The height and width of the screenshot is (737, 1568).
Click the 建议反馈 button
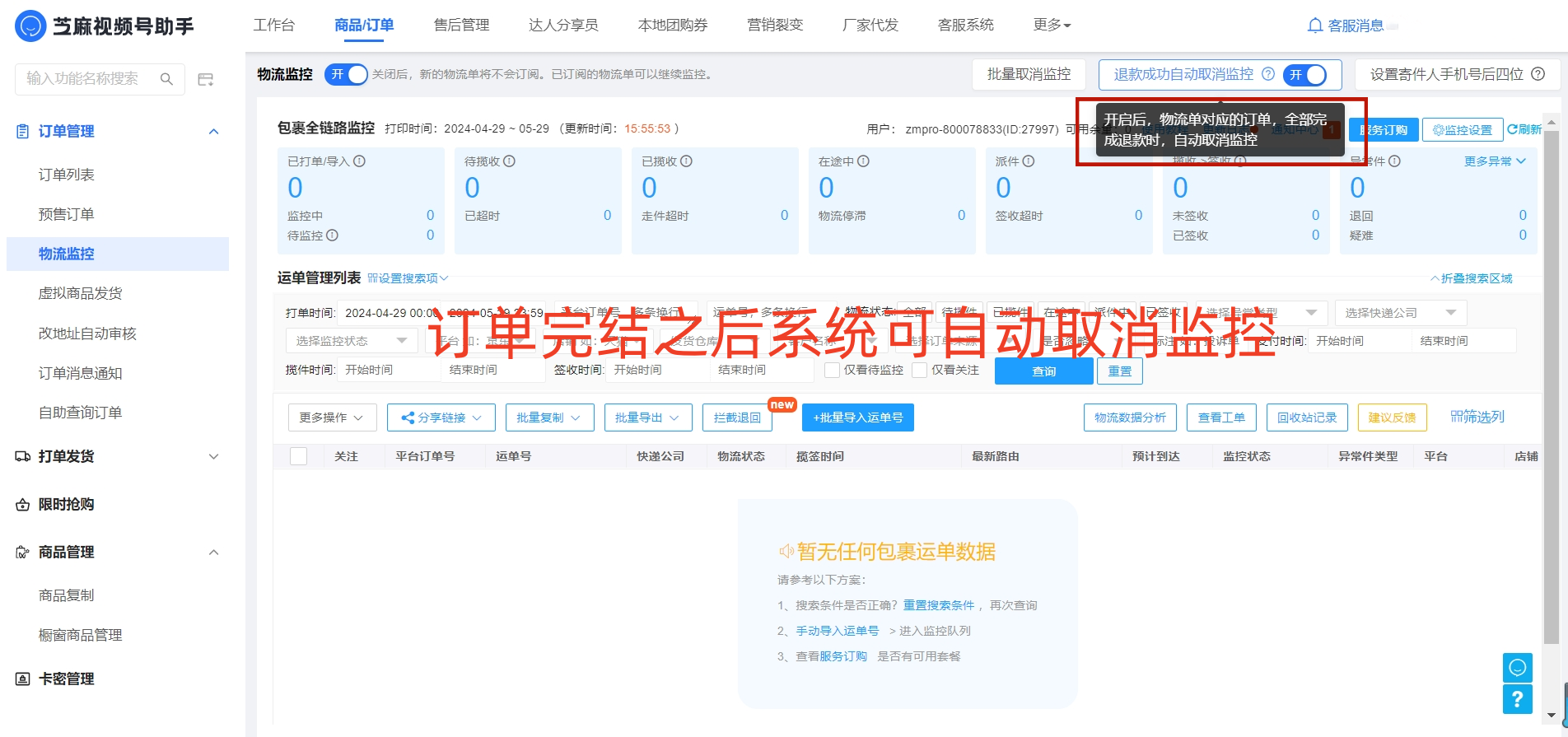pos(1393,417)
